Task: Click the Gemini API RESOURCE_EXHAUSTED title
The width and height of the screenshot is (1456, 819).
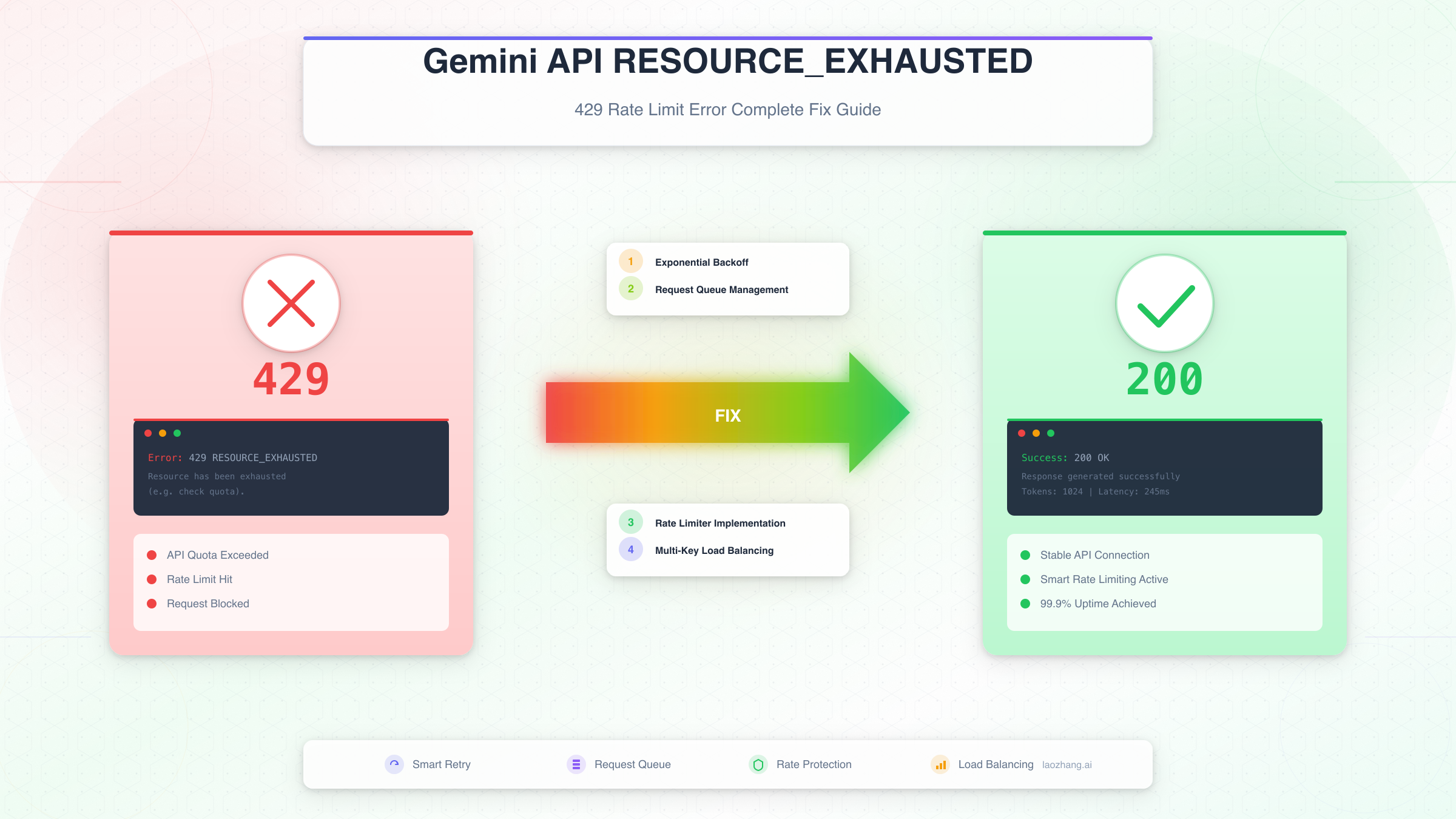Action: (x=727, y=61)
